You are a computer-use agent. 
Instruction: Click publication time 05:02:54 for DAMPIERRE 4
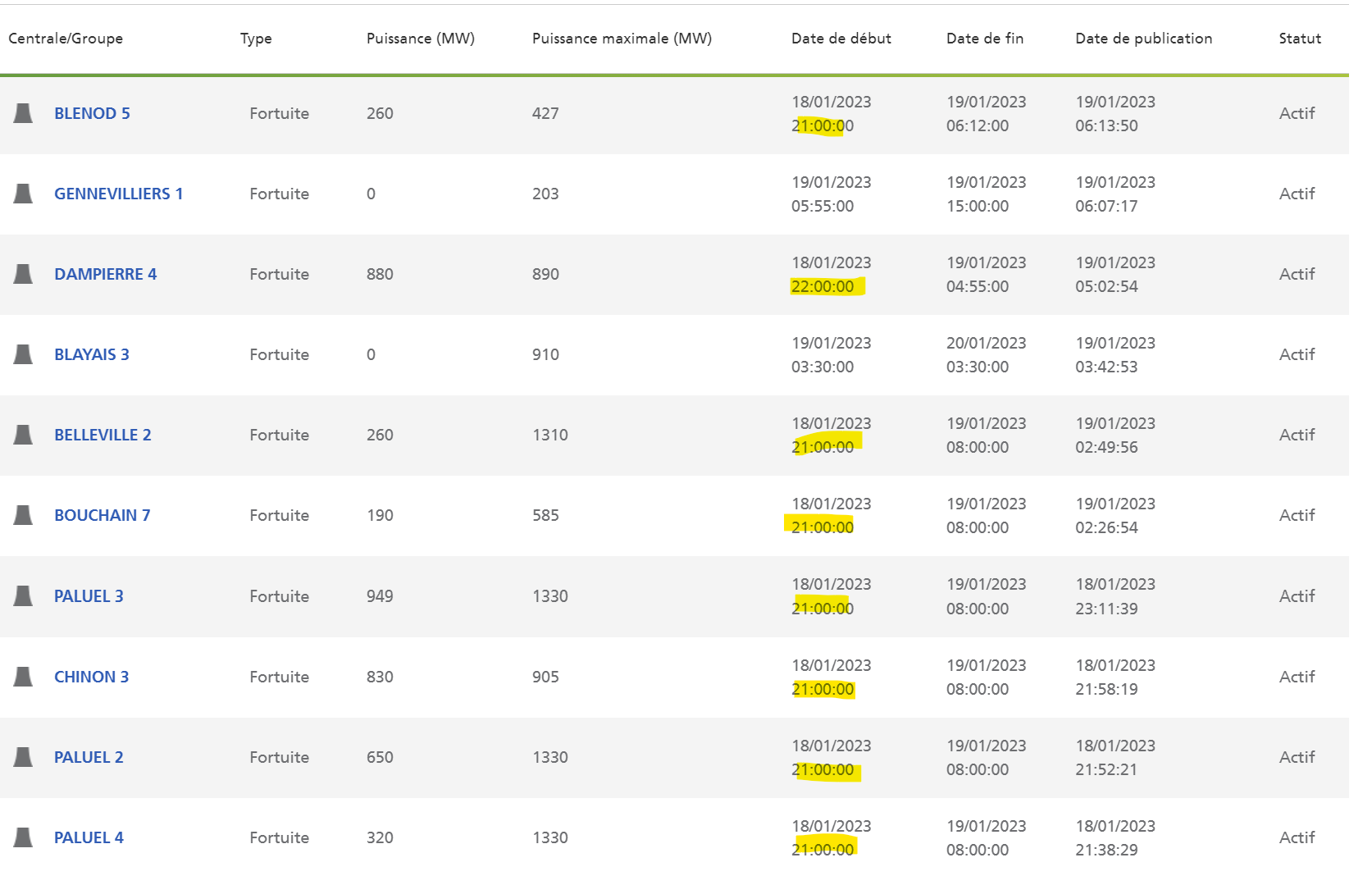[1106, 286]
